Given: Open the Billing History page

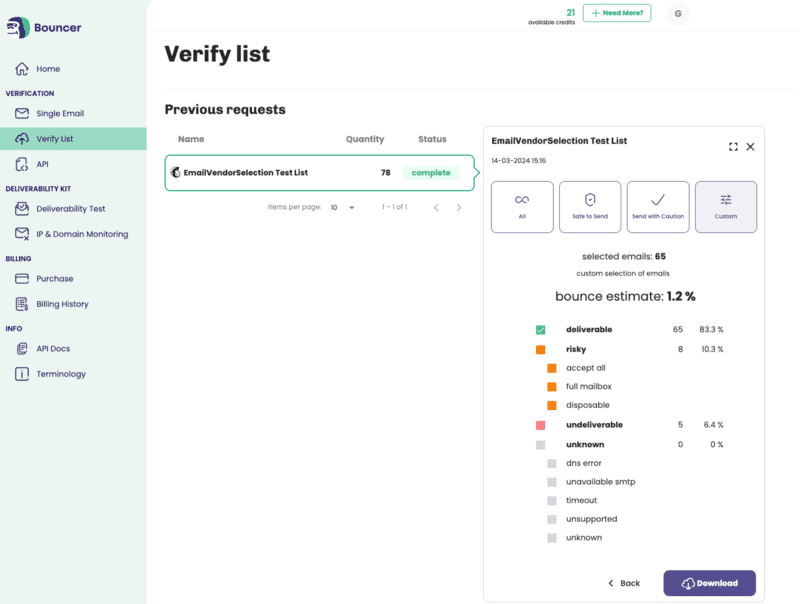Looking at the screenshot, I should 62,304.
